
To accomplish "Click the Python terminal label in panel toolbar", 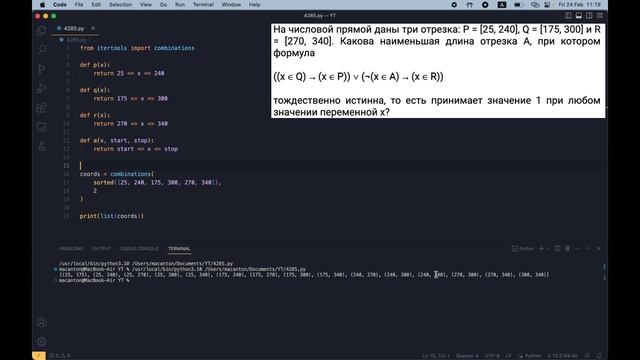I will click(523, 249).
